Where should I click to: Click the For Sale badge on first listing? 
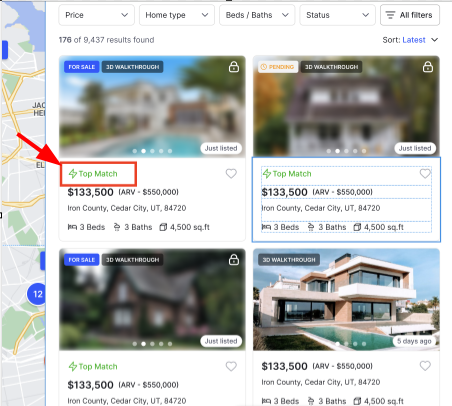pos(82,67)
